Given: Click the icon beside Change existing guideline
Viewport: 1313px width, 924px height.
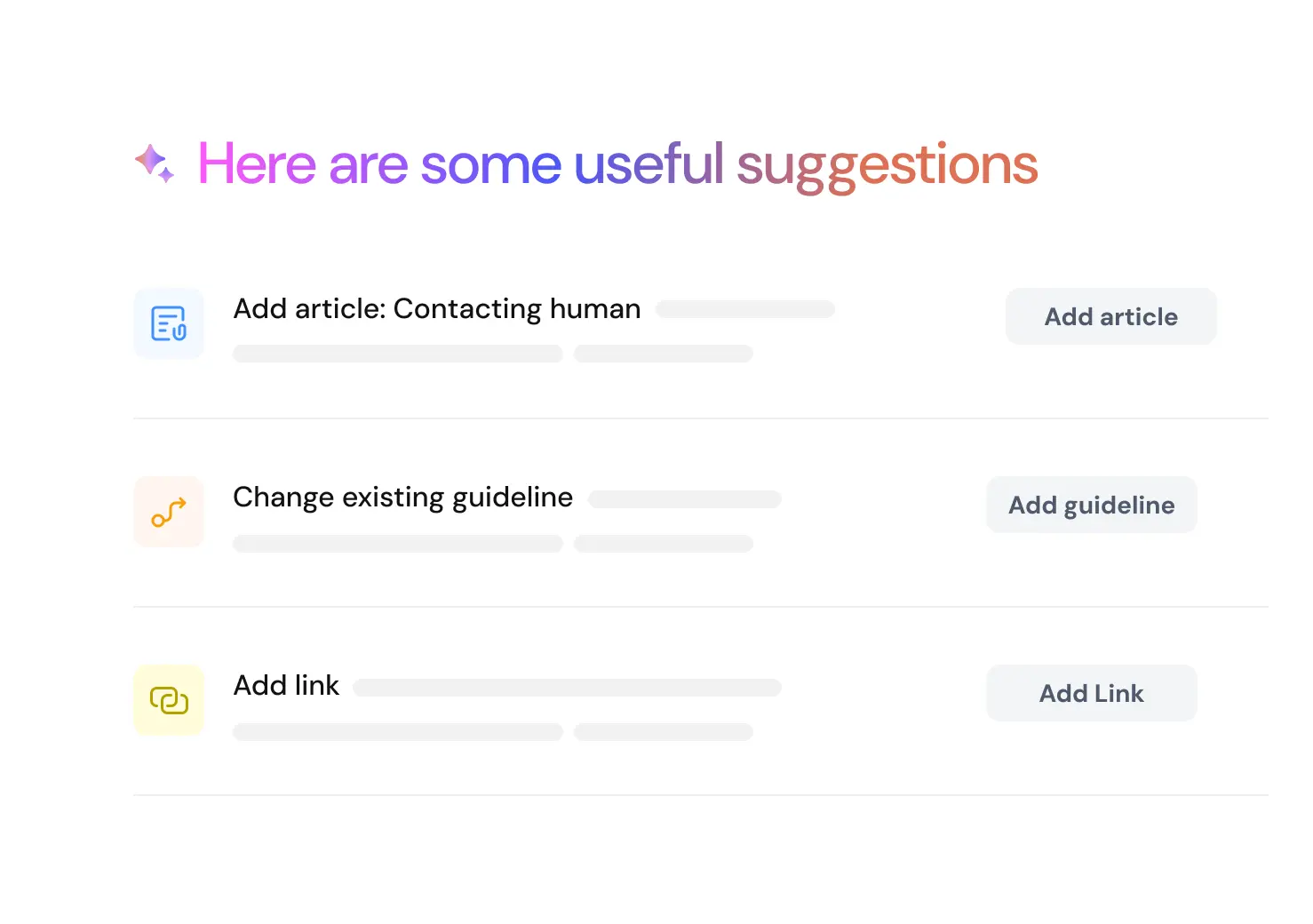Looking at the screenshot, I should [x=169, y=512].
